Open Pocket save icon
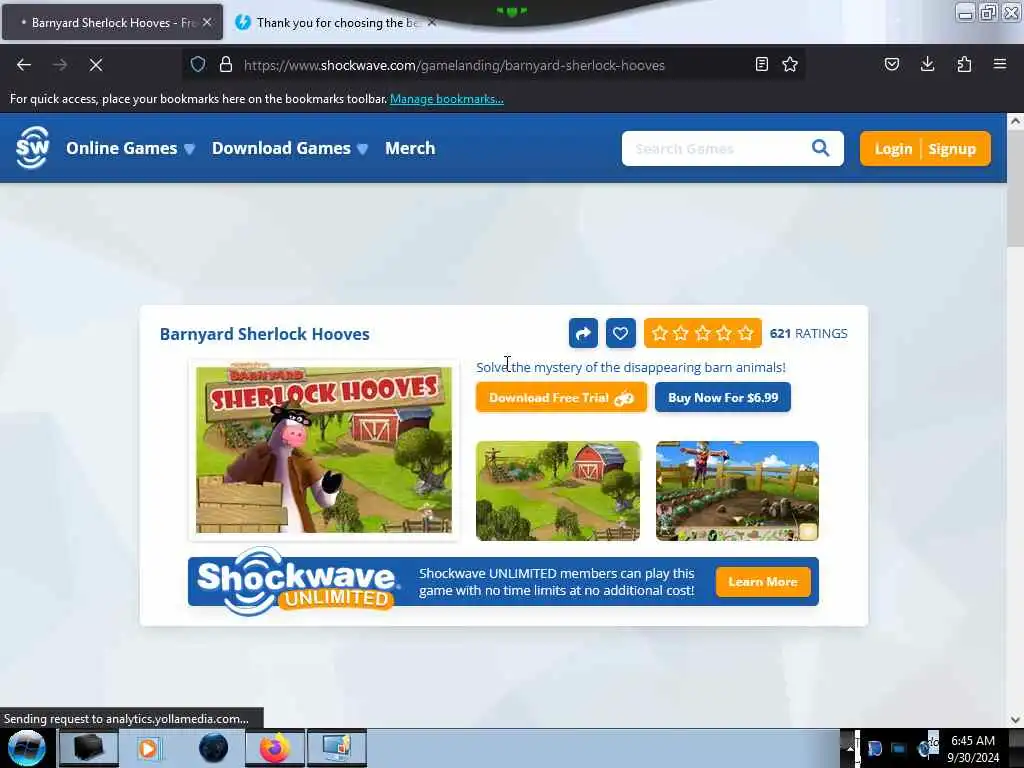This screenshot has width=1024, height=768. coord(891,64)
